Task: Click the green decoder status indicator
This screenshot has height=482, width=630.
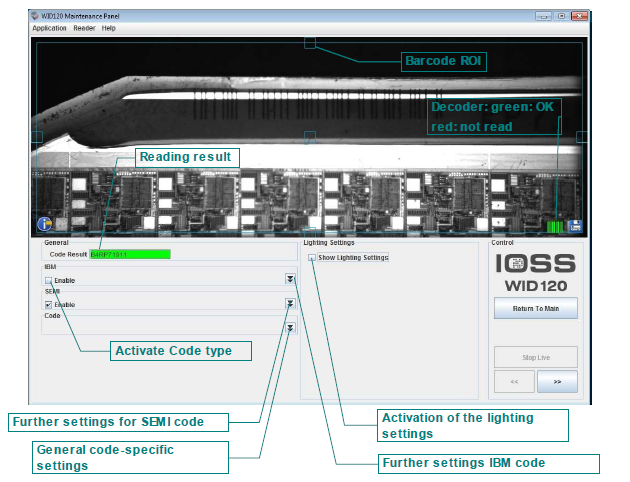Action: pos(555,227)
